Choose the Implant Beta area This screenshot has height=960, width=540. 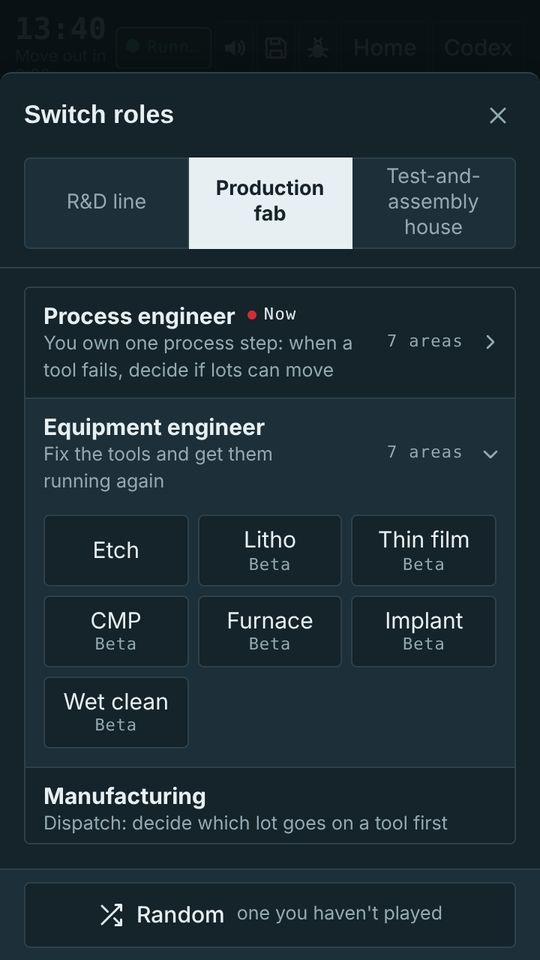point(424,631)
